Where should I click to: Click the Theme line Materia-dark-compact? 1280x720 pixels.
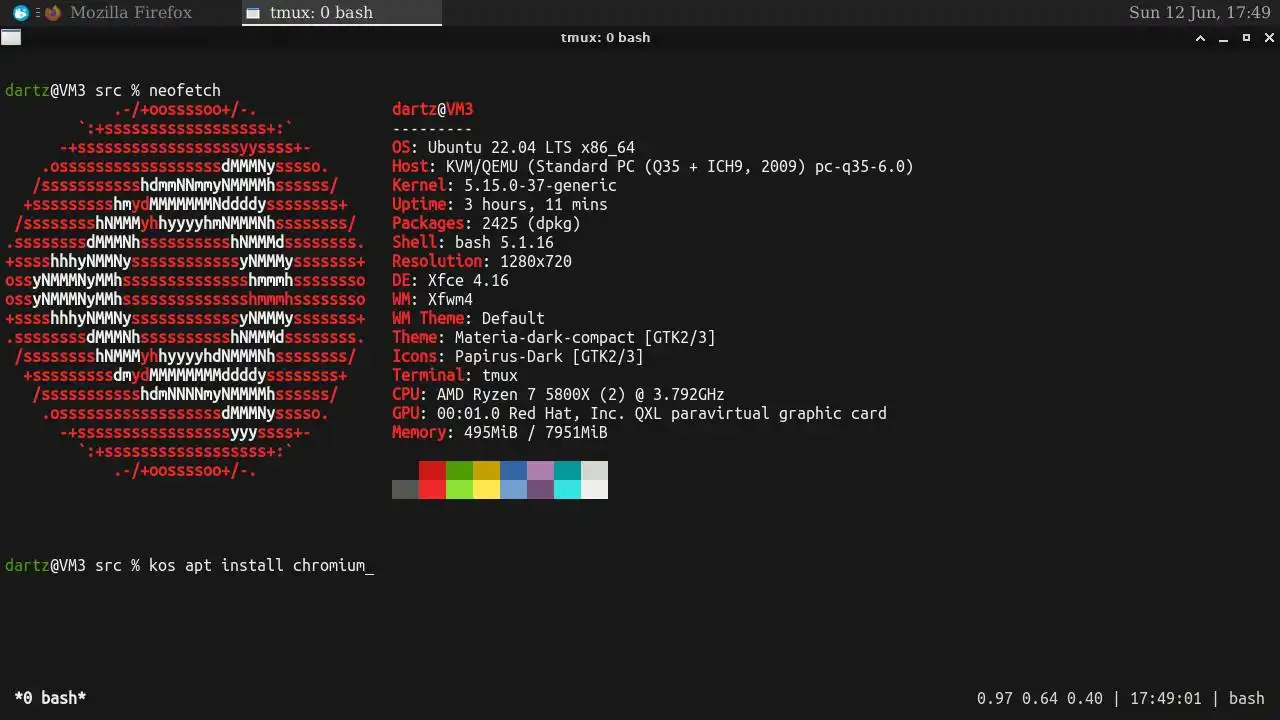tap(554, 337)
